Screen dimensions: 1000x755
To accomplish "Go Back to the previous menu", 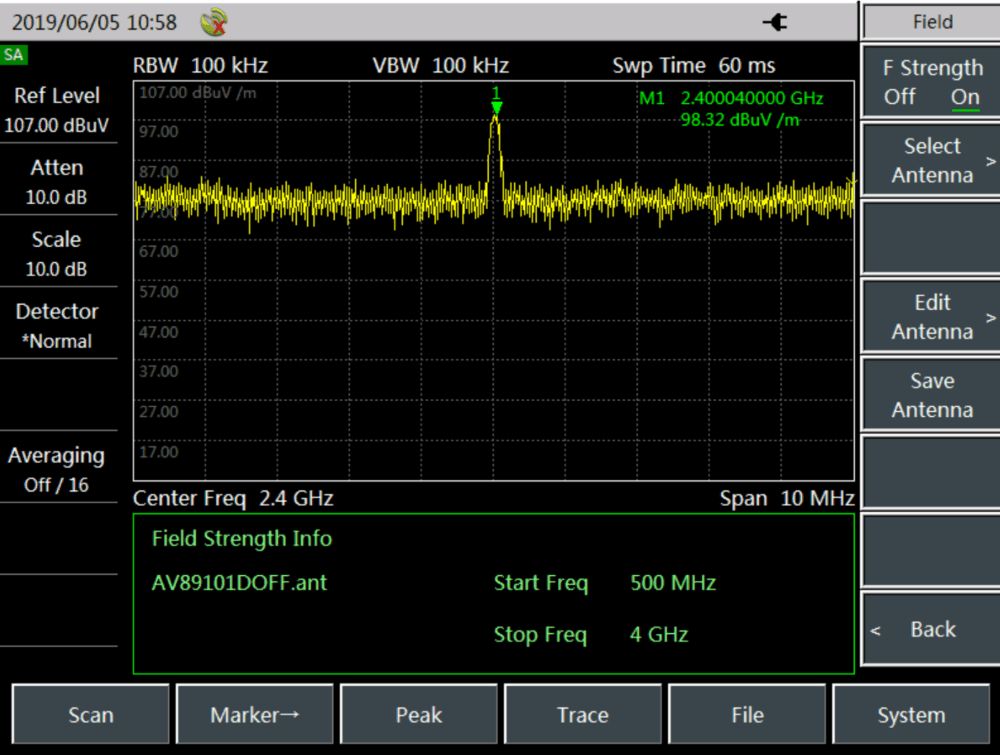I will 931,630.
